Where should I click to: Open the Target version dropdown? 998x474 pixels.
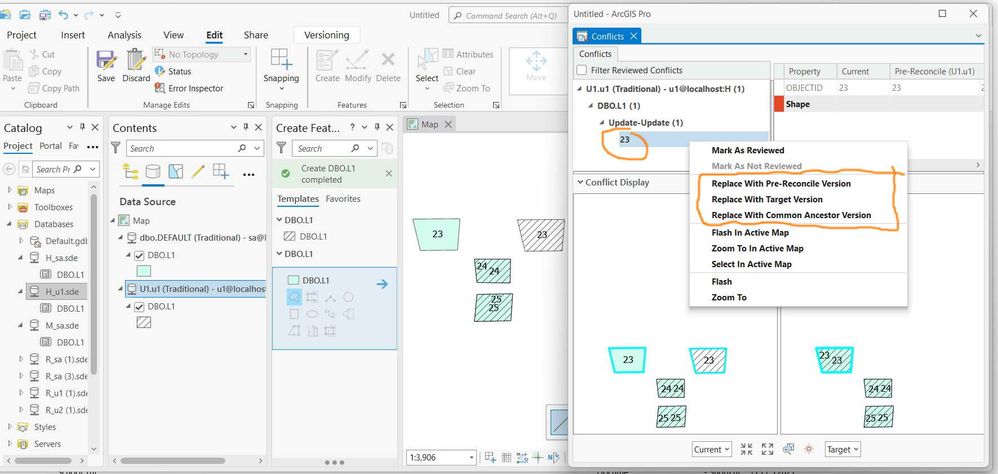click(x=843, y=449)
